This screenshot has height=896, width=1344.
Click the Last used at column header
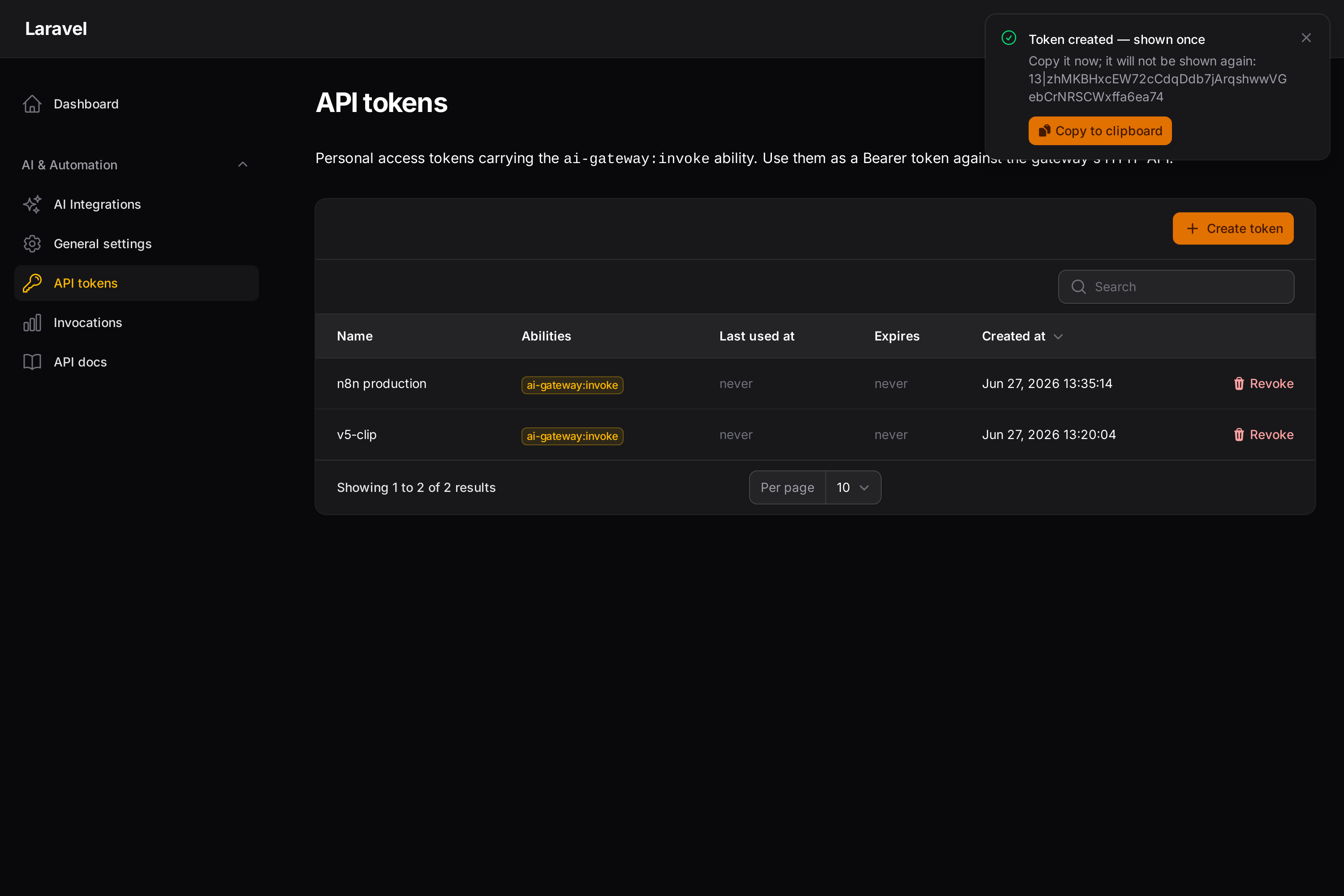coord(757,336)
